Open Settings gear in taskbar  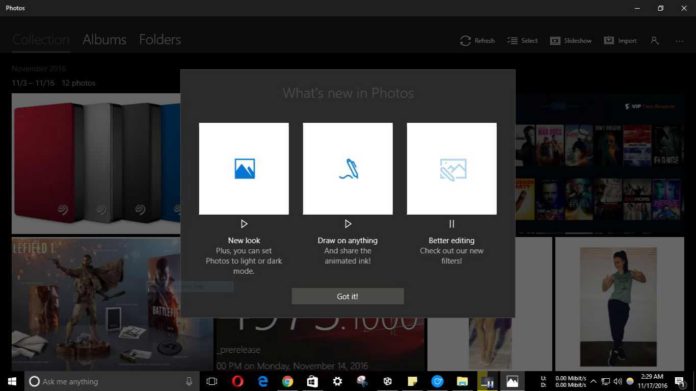[x=337, y=381]
